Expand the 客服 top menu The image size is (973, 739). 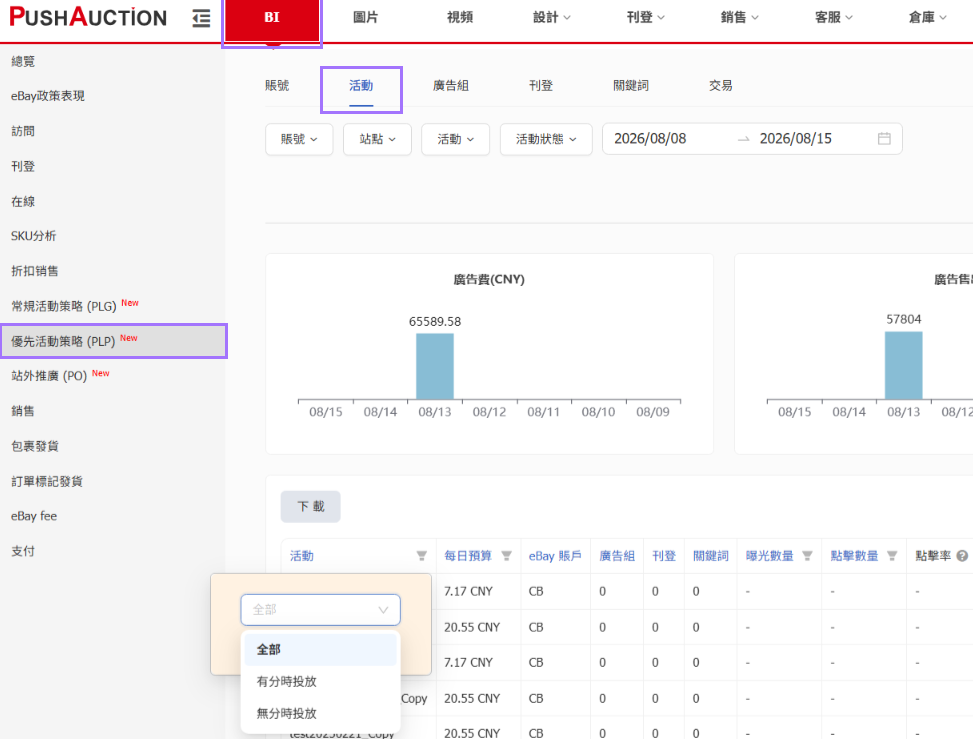tap(833, 17)
